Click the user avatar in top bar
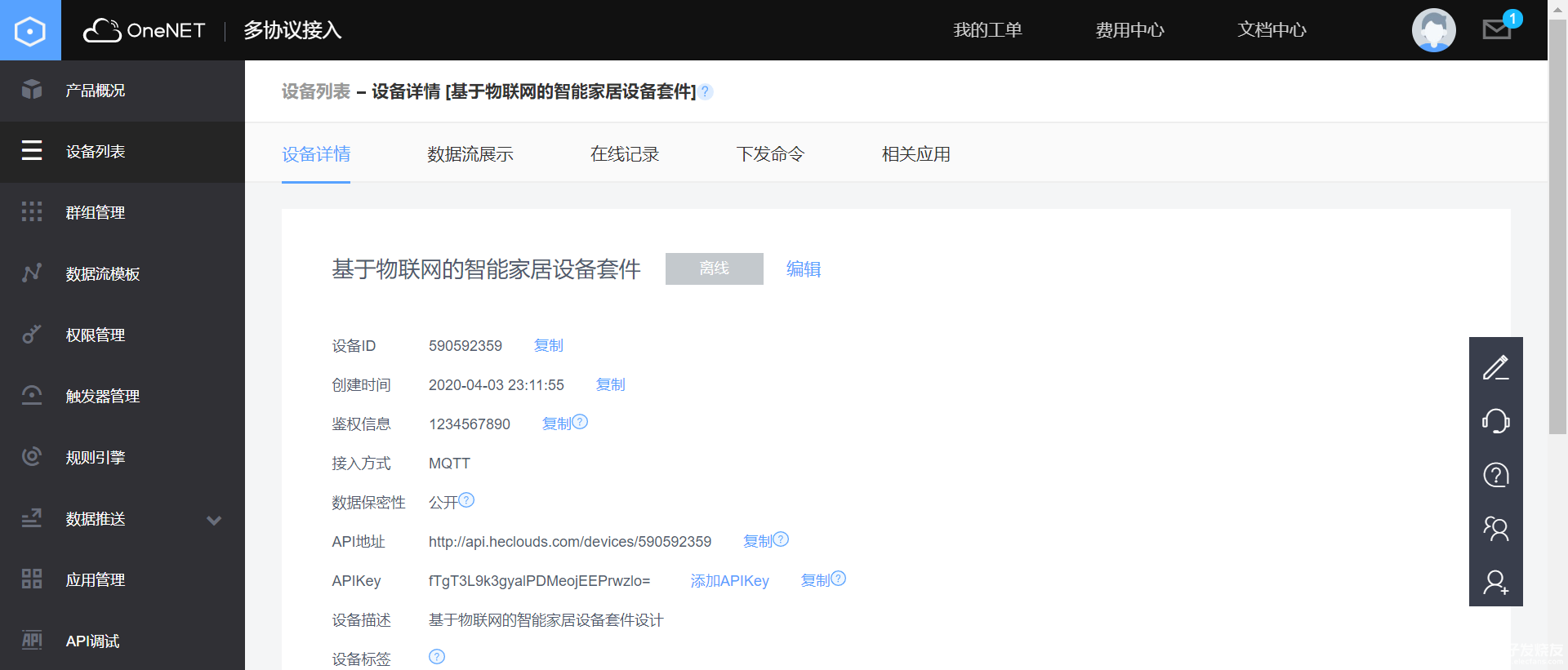The image size is (1568, 670). coord(1433,30)
